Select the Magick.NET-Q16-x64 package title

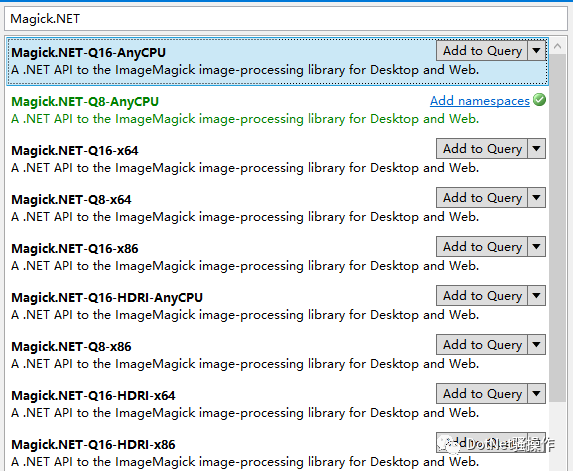tap(75, 151)
